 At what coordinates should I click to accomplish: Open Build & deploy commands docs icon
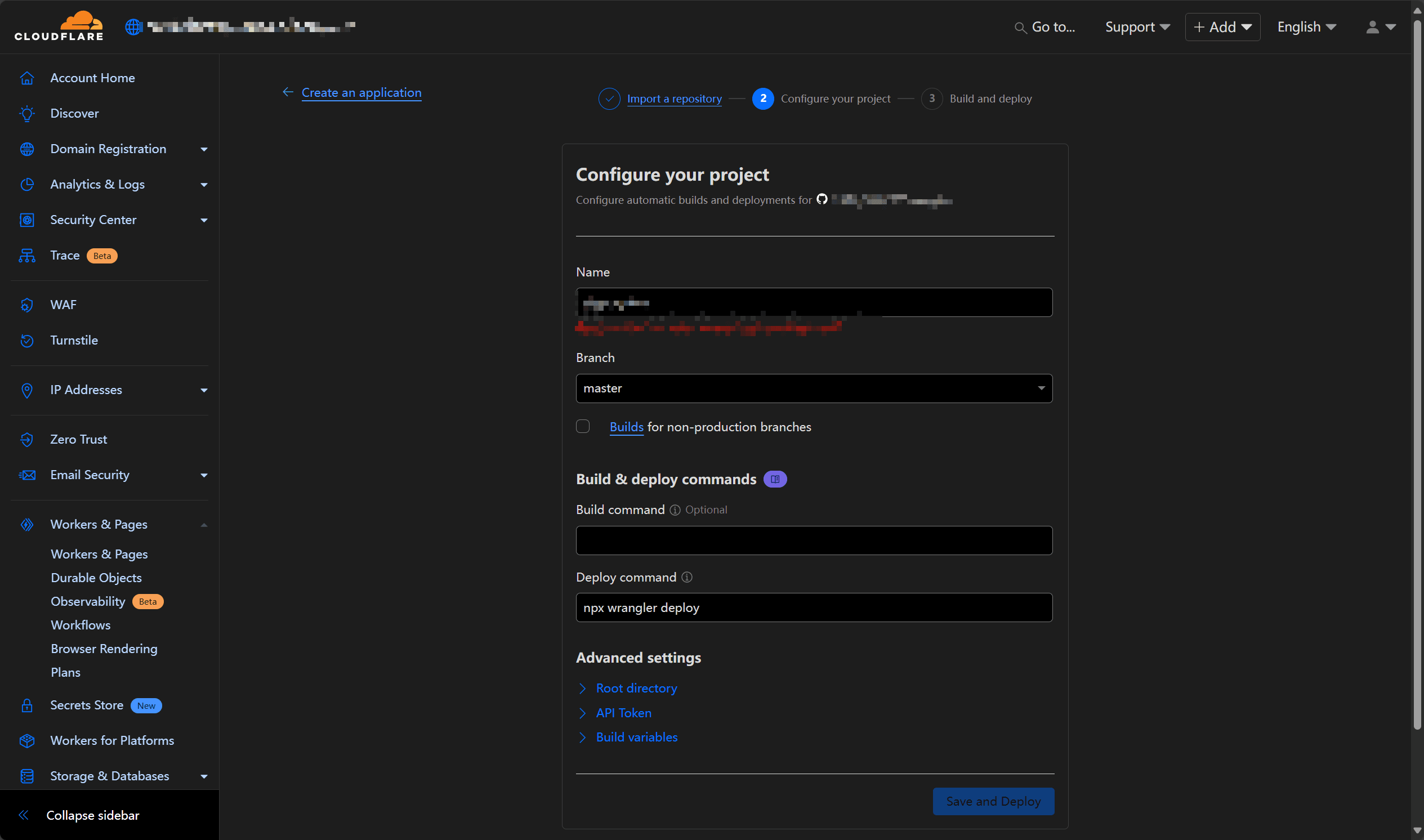click(x=775, y=480)
